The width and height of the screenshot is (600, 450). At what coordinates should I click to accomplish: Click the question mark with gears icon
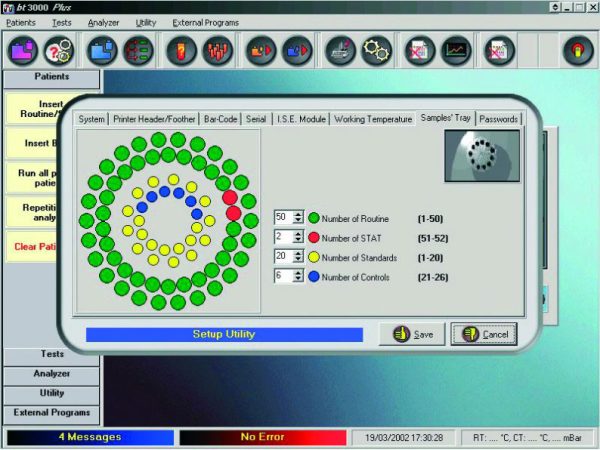tap(59, 51)
